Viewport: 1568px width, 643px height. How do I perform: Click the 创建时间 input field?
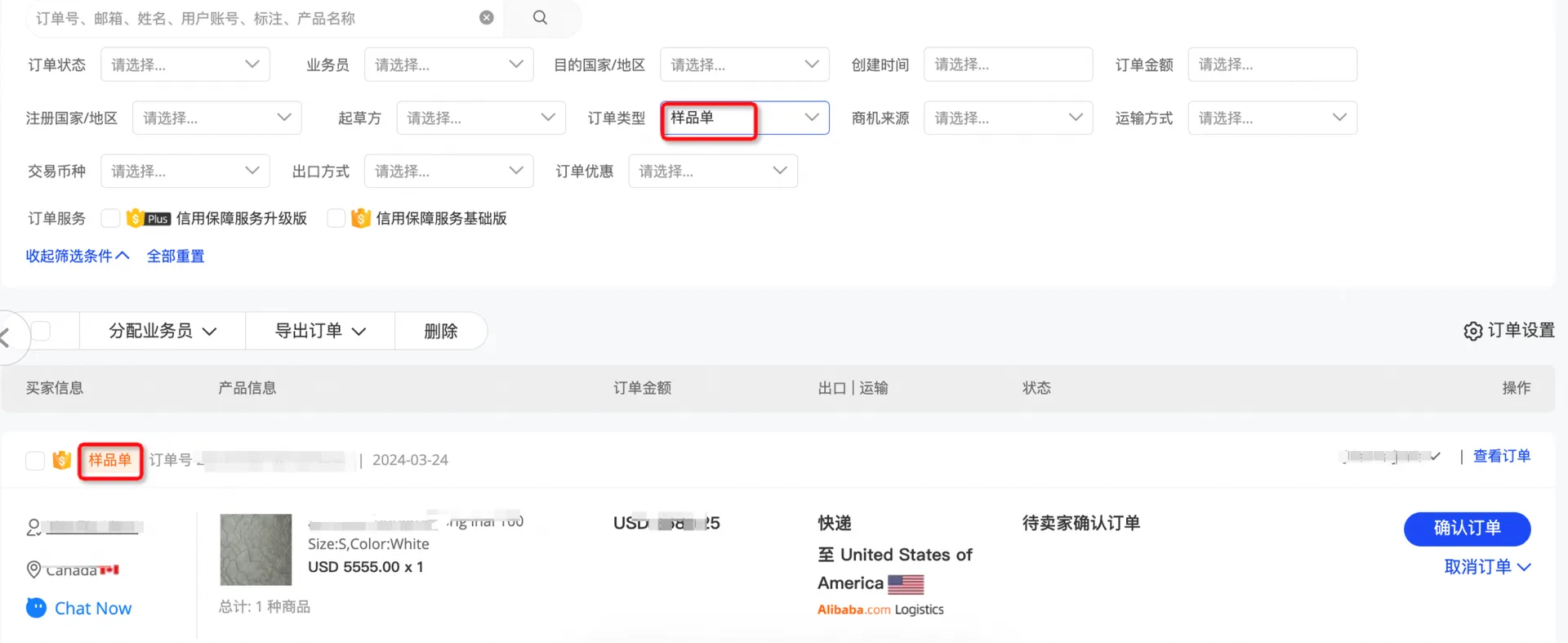point(1008,65)
